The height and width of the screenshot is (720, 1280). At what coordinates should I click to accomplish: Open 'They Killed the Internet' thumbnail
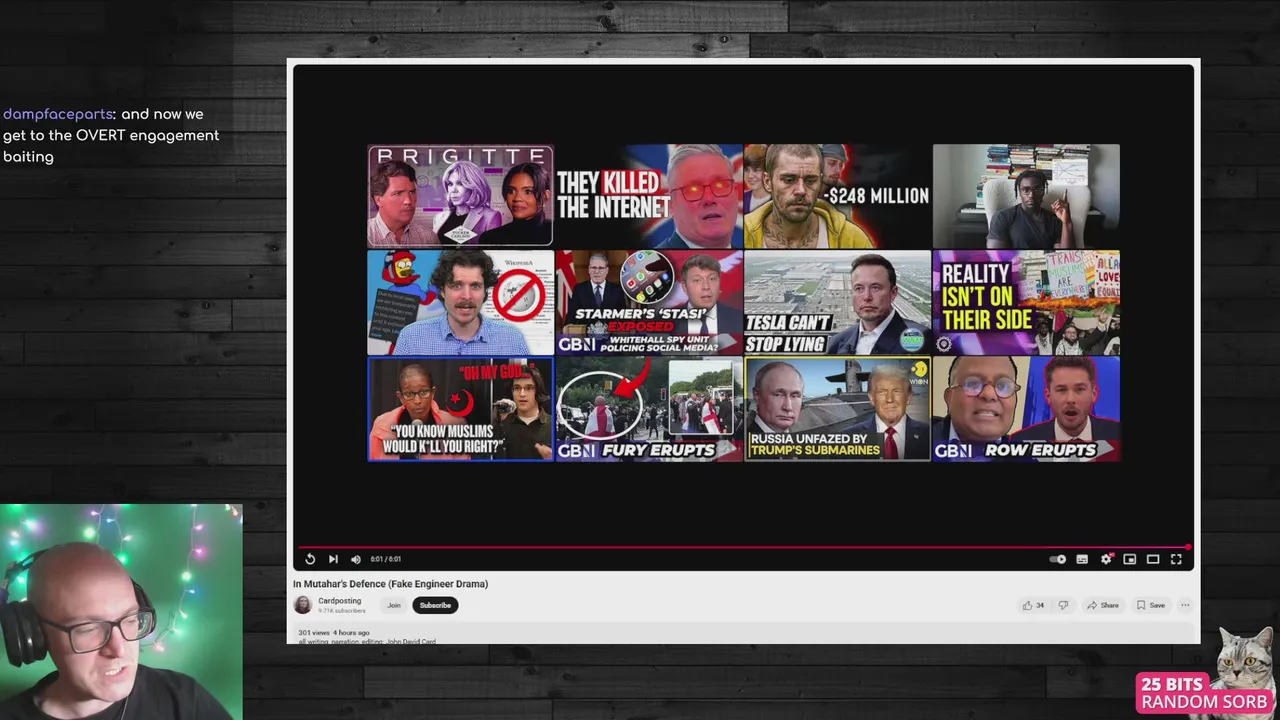[649, 196]
